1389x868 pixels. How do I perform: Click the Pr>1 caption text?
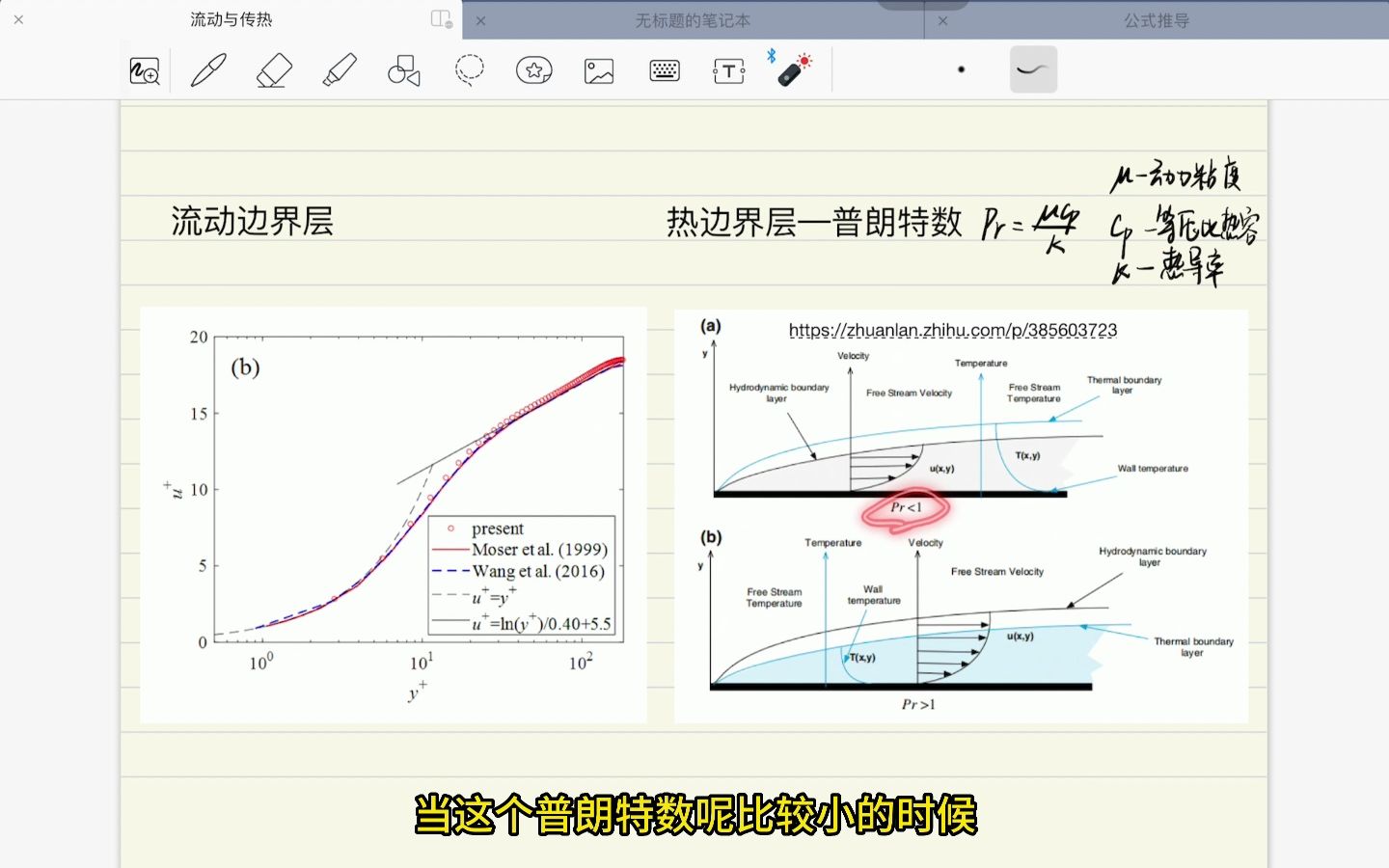pos(918,705)
